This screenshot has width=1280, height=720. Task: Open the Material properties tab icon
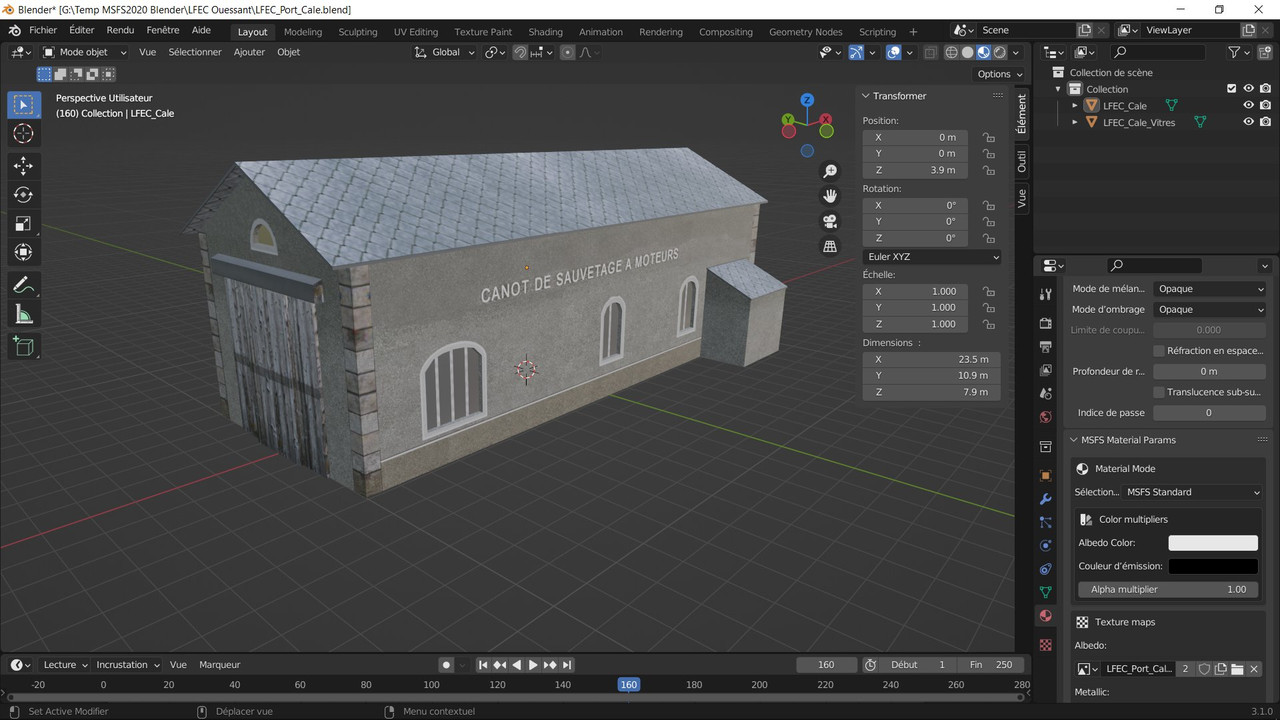click(x=1046, y=616)
